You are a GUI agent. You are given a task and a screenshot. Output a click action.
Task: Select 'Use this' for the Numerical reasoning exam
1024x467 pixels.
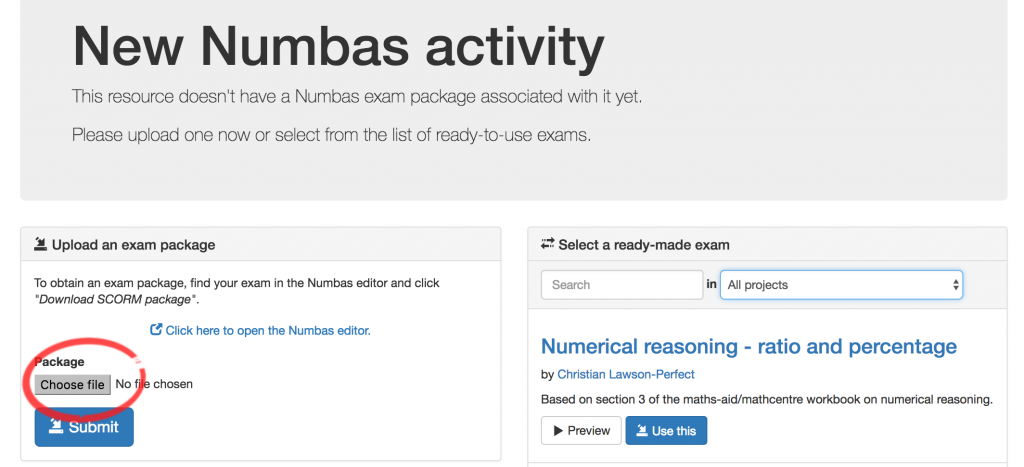(x=666, y=431)
